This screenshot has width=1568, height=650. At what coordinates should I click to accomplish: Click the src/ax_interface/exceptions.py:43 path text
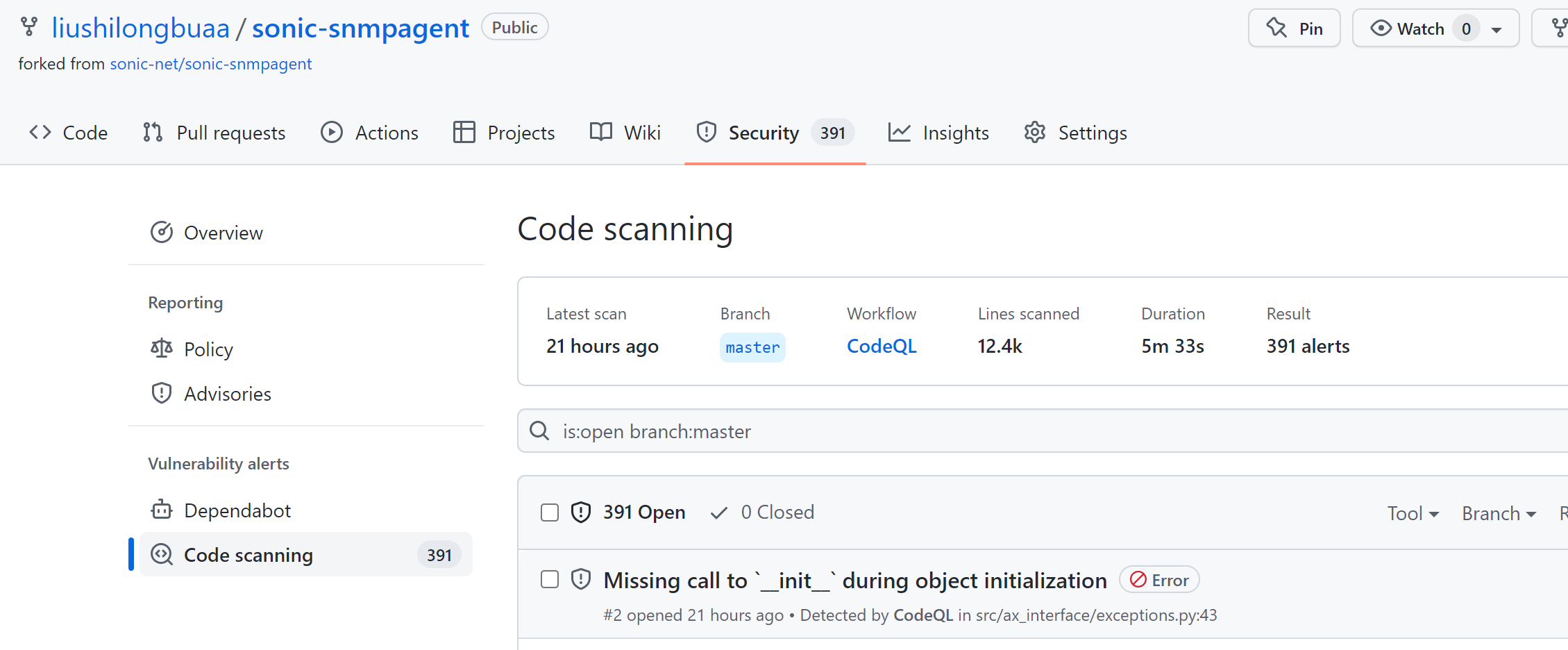[x=1097, y=615]
